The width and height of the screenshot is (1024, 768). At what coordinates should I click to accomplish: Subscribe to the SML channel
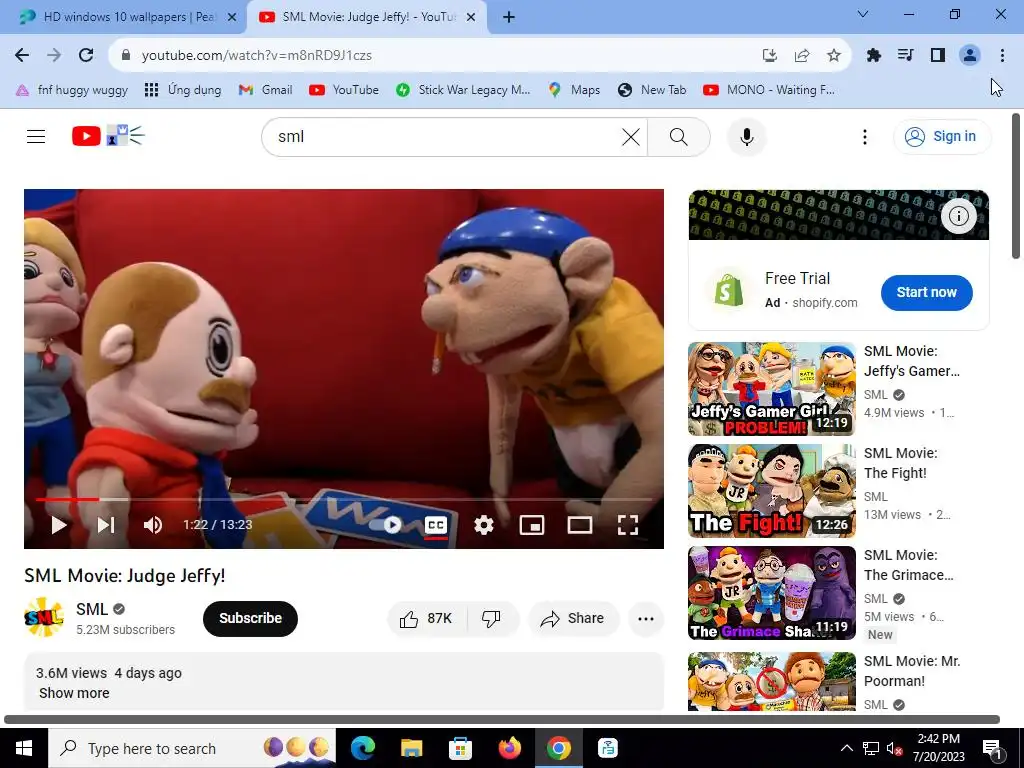[250, 618]
